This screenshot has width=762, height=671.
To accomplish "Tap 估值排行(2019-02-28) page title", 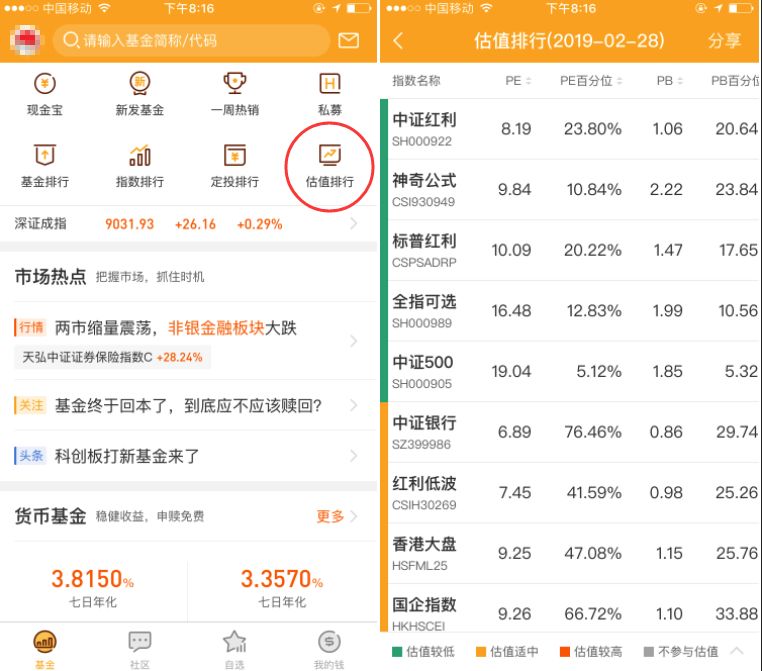I will coord(569,41).
